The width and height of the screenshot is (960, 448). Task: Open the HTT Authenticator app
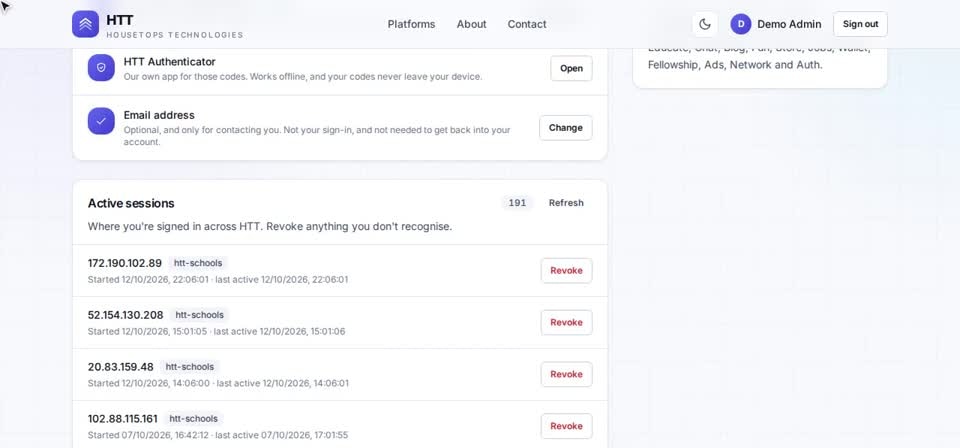(571, 68)
